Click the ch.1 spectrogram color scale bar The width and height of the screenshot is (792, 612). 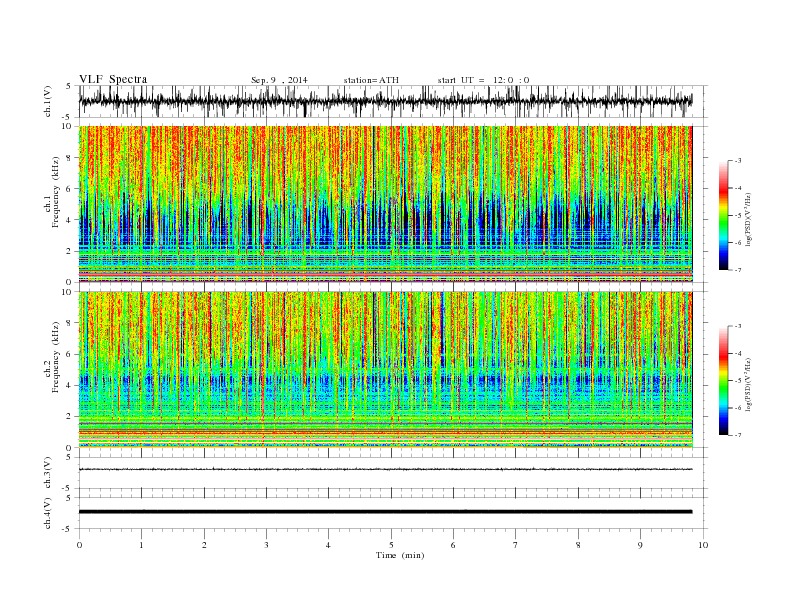click(724, 215)
